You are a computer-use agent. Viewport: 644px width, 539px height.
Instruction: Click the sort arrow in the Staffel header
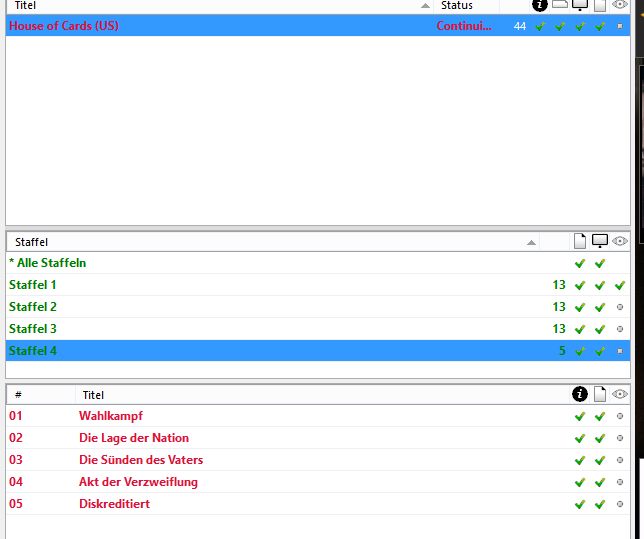(x=531, y=242)
